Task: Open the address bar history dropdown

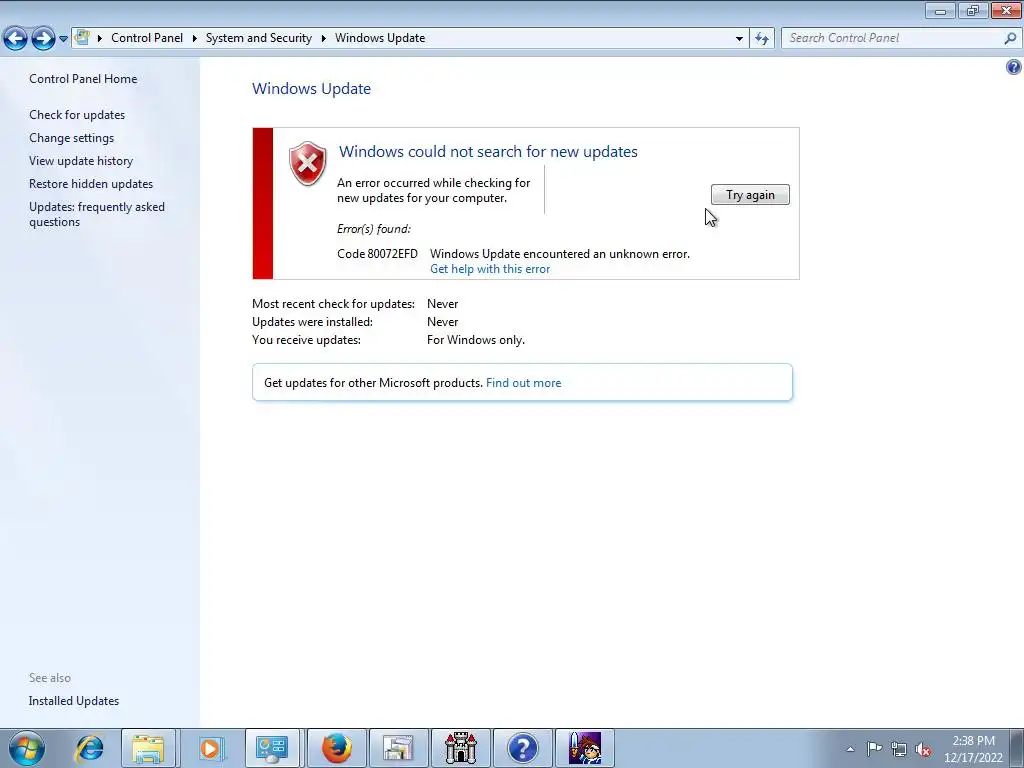Action: (739, 38)
